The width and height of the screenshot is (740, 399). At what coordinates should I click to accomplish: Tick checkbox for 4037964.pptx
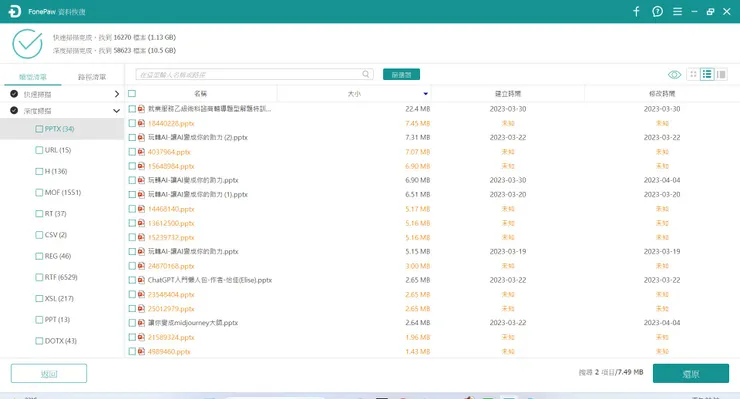pyautogui.click(x=132, y=152)
